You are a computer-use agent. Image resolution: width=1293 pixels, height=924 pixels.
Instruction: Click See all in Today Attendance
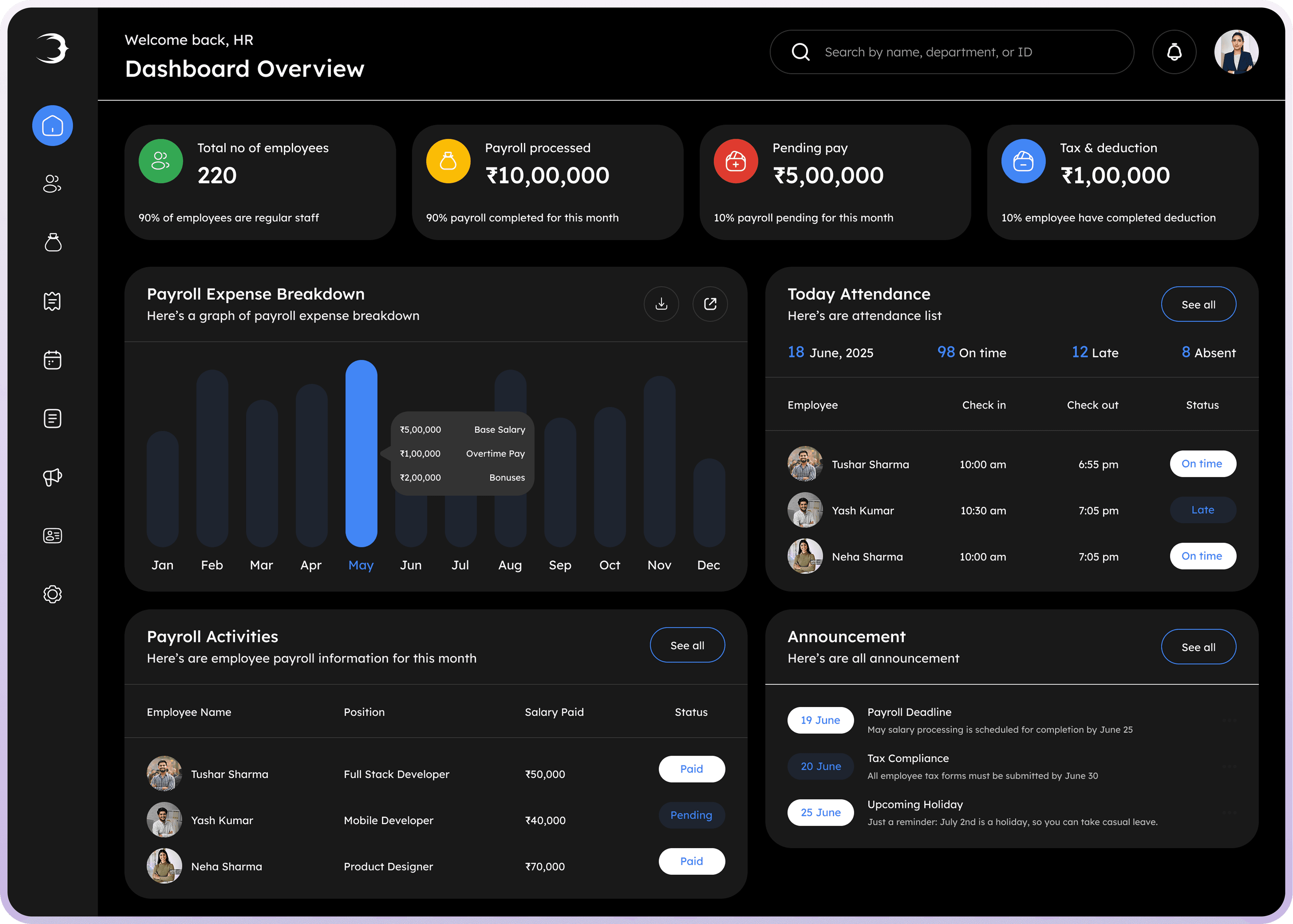point(1198,304)
